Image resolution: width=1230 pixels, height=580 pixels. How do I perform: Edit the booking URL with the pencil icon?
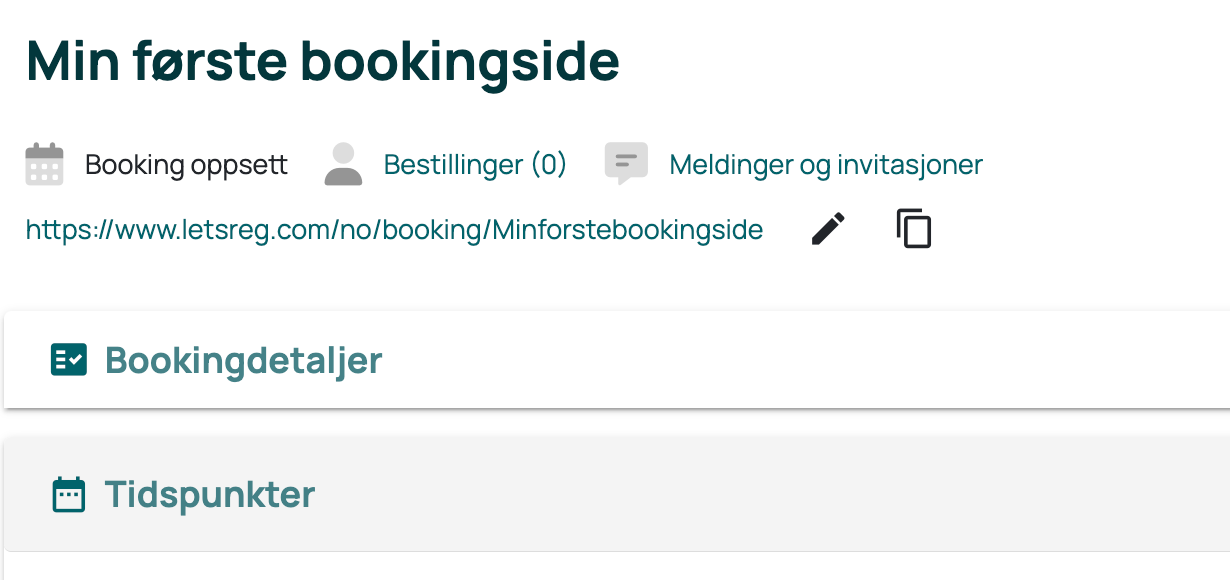coord(828,229)
